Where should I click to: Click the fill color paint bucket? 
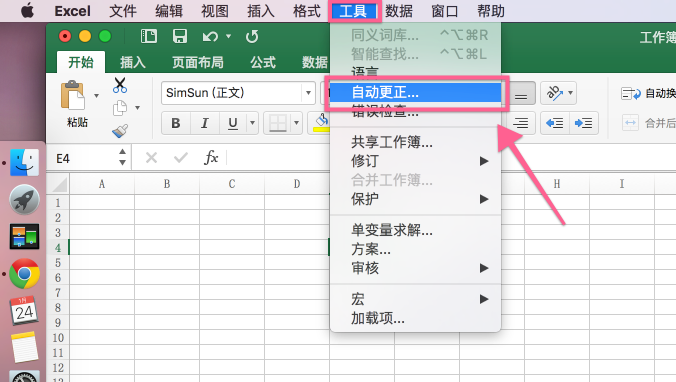(x=322, y=123)
